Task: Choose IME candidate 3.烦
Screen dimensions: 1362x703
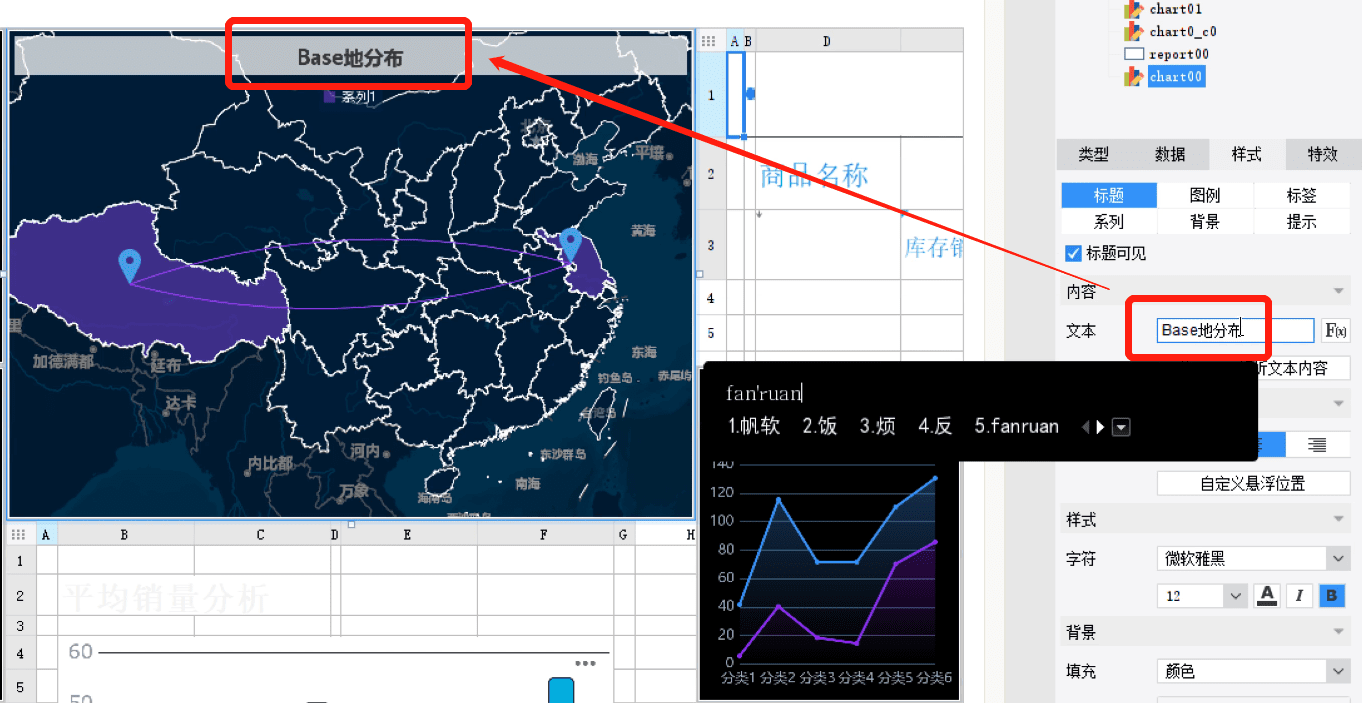Action: tap(877, 427)
